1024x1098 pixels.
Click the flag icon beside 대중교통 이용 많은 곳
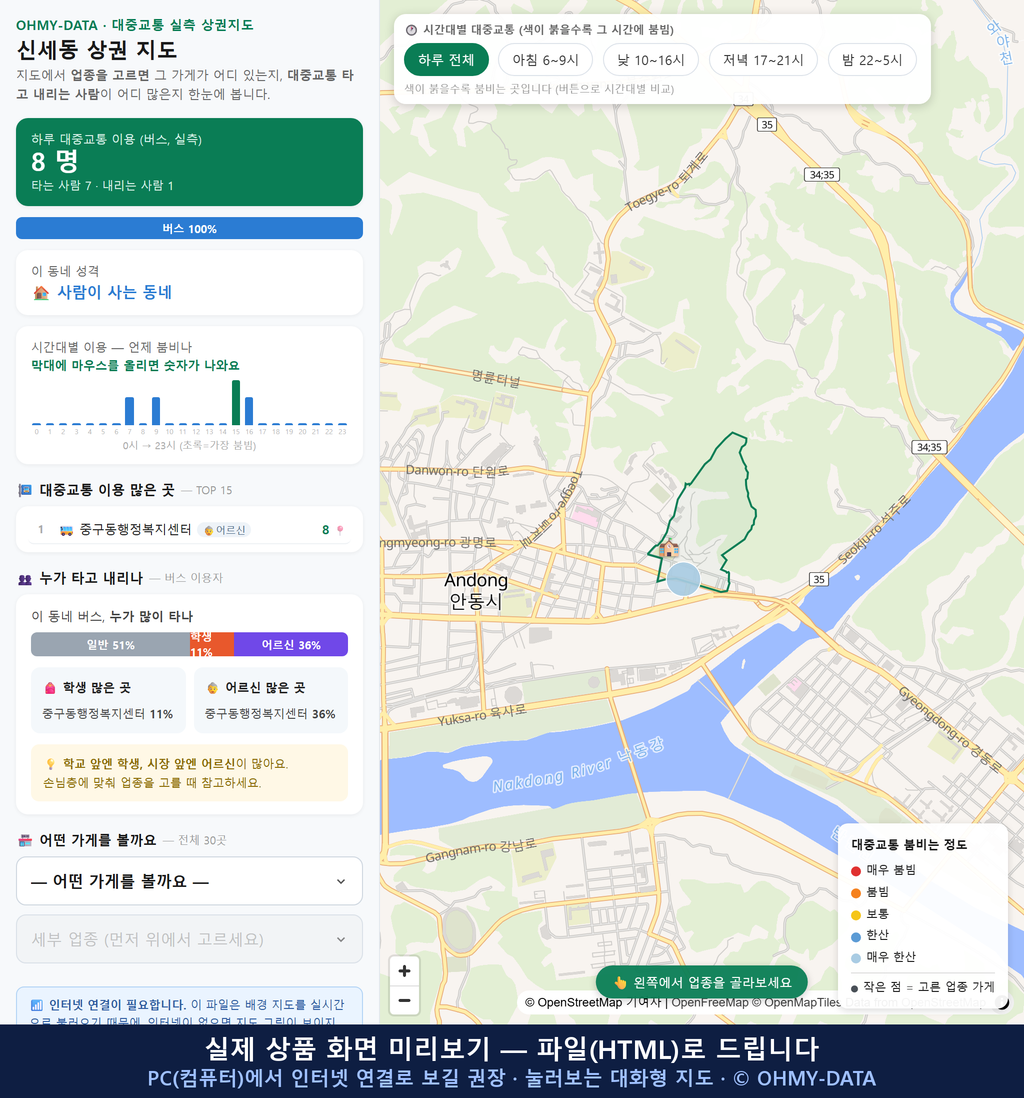25,490
